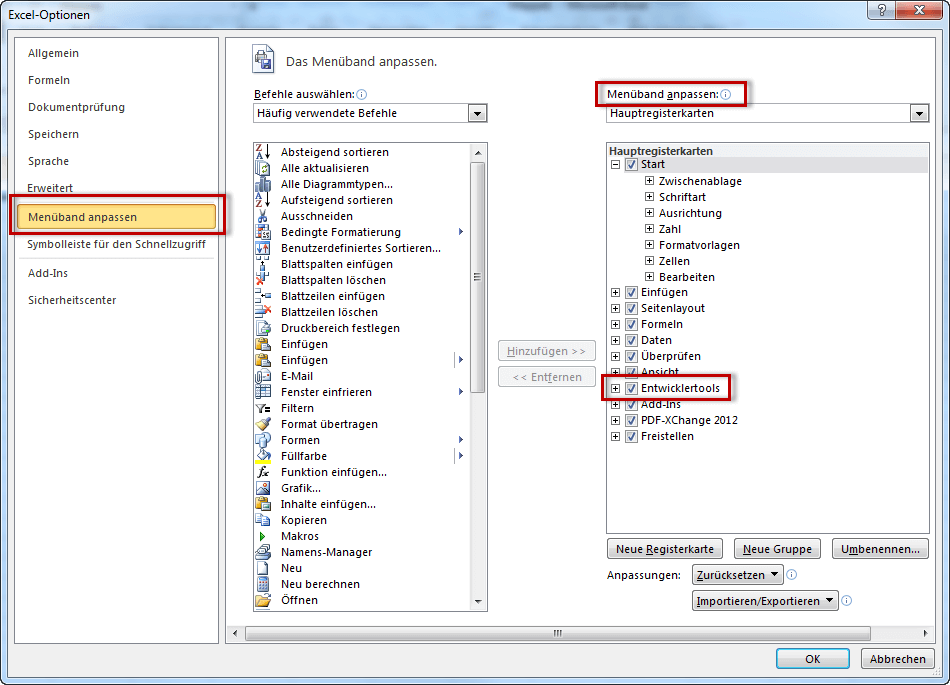Image resolution: width=950 pixels, height=685 pixels.
Task: Select the Filtern funnel icon
Action: click(x=263, y=408)
